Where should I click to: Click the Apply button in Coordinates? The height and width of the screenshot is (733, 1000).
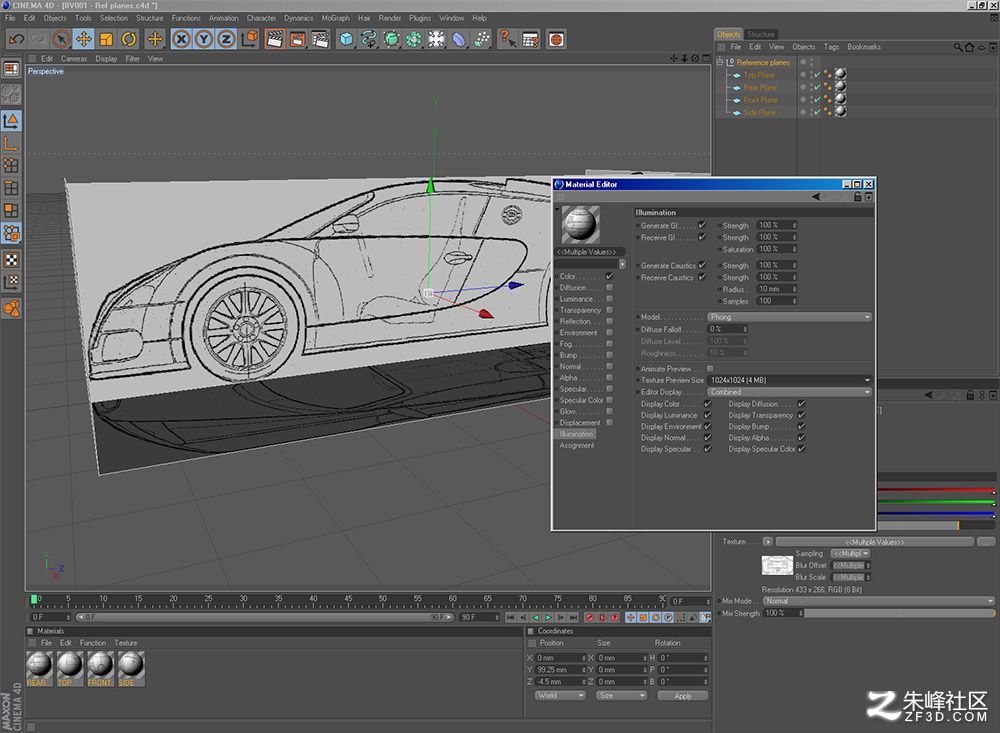click(x=682, y=696)
